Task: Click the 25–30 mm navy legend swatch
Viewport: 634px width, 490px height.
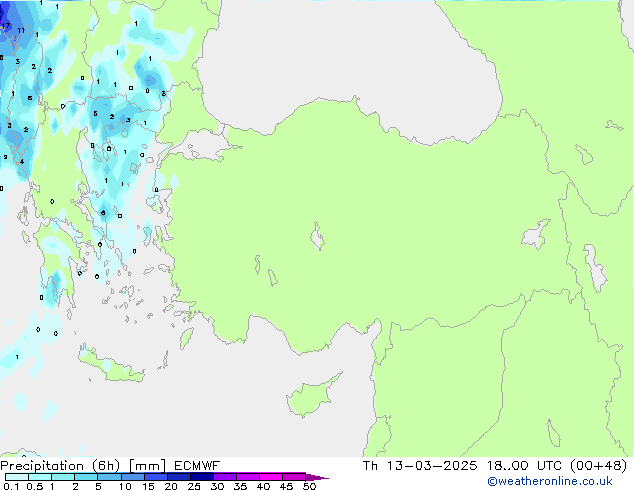Action: point(201,477)
